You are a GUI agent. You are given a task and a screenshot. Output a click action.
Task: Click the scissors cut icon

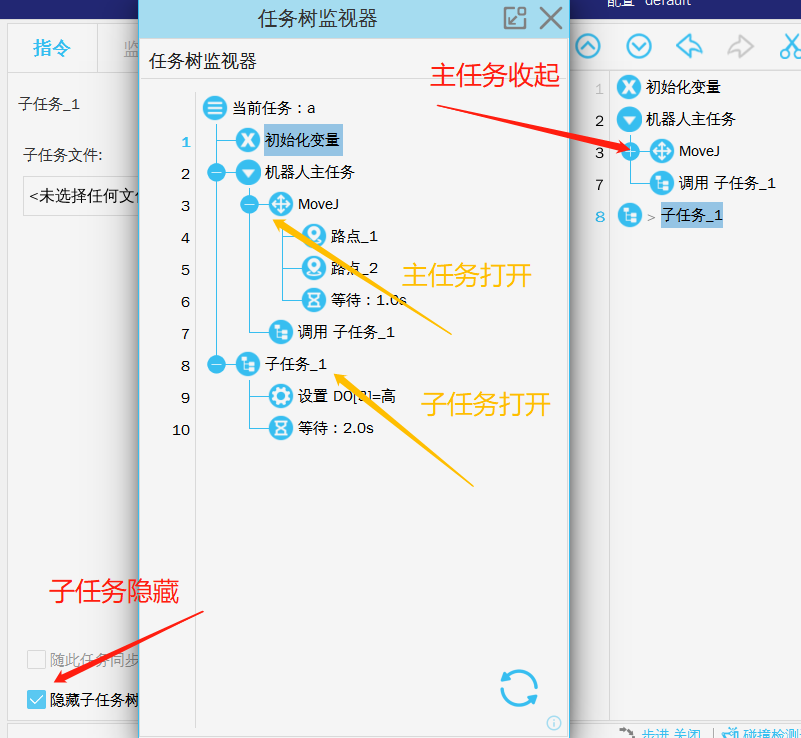coord(790,46)
